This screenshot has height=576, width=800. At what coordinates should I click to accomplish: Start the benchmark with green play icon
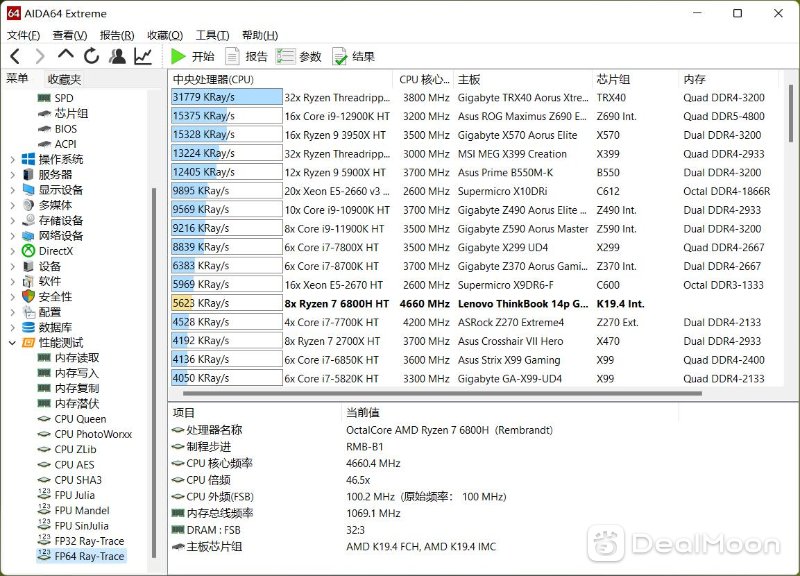178,56
